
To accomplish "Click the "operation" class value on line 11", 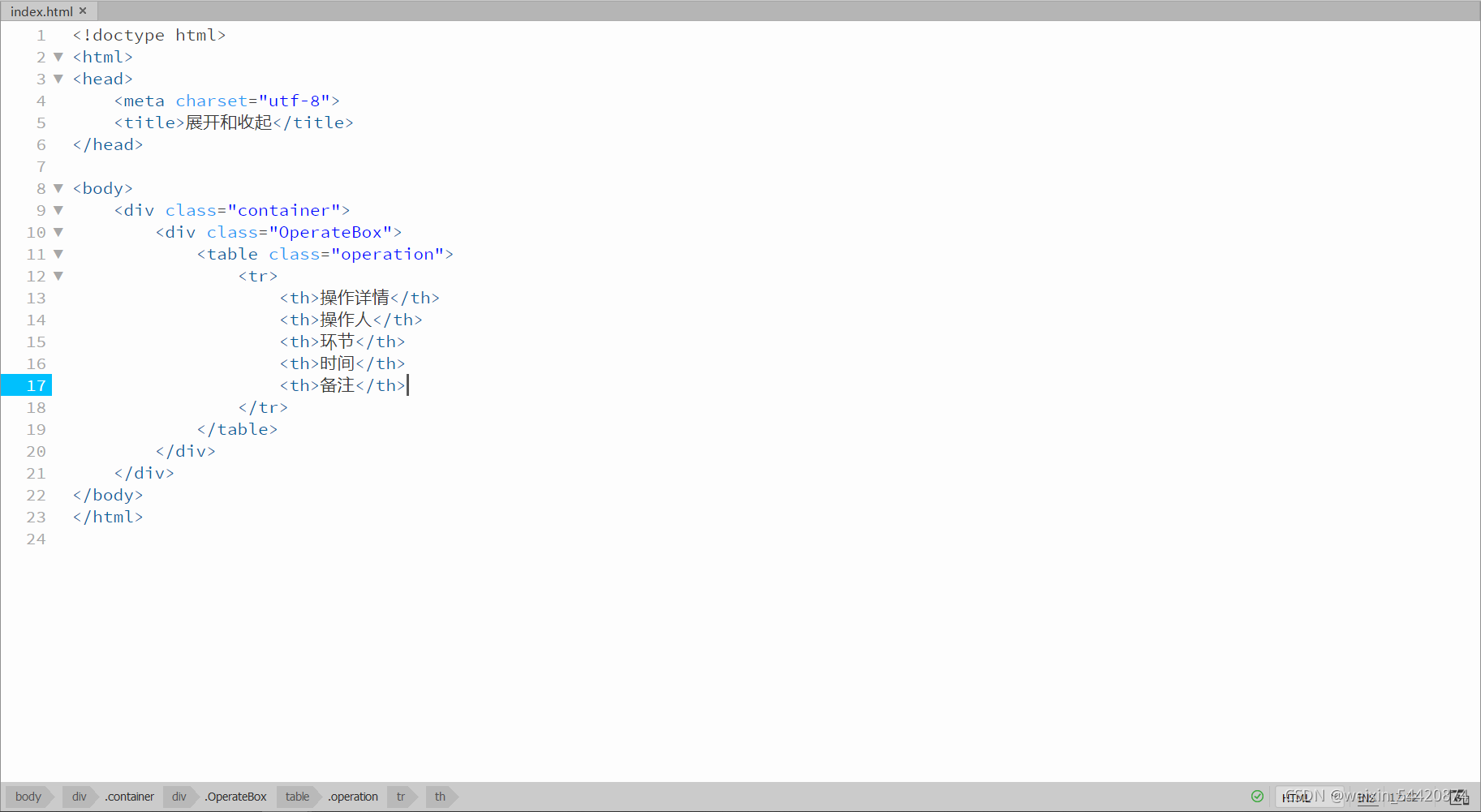I will pyautogui.click(x=388, y=254).
